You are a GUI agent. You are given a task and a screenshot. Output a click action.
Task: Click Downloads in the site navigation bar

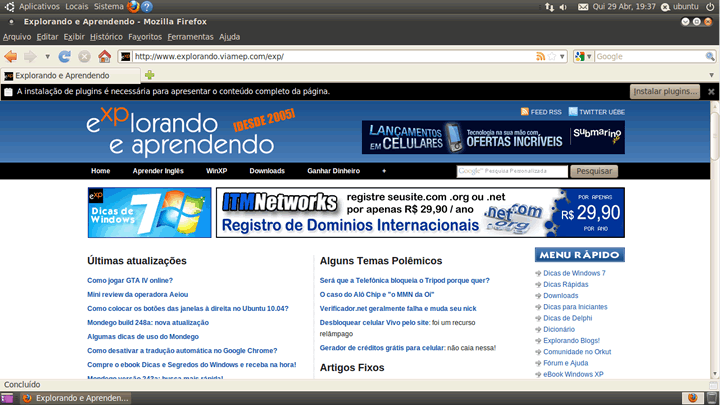pyautogui.click(x=267, y=171)
